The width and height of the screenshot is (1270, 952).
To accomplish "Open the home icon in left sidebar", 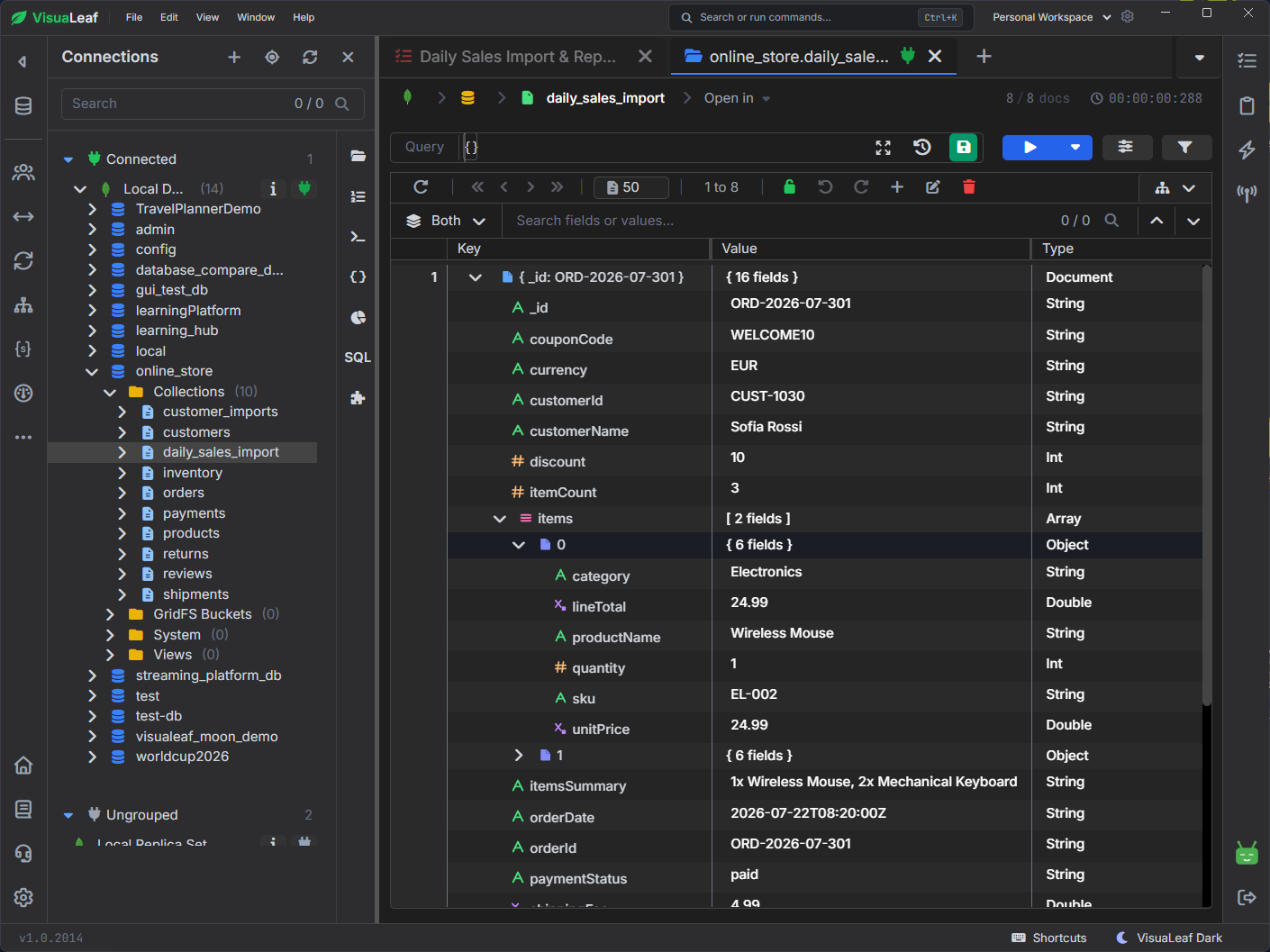I will pos(23,765).
